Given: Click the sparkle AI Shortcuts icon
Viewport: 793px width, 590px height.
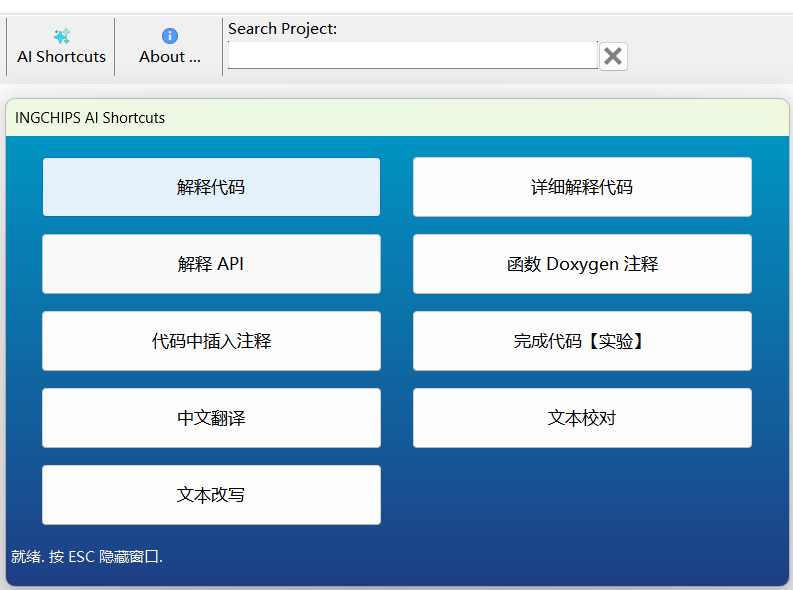Looking at the screenshot, I should click(x=62, y=36).
